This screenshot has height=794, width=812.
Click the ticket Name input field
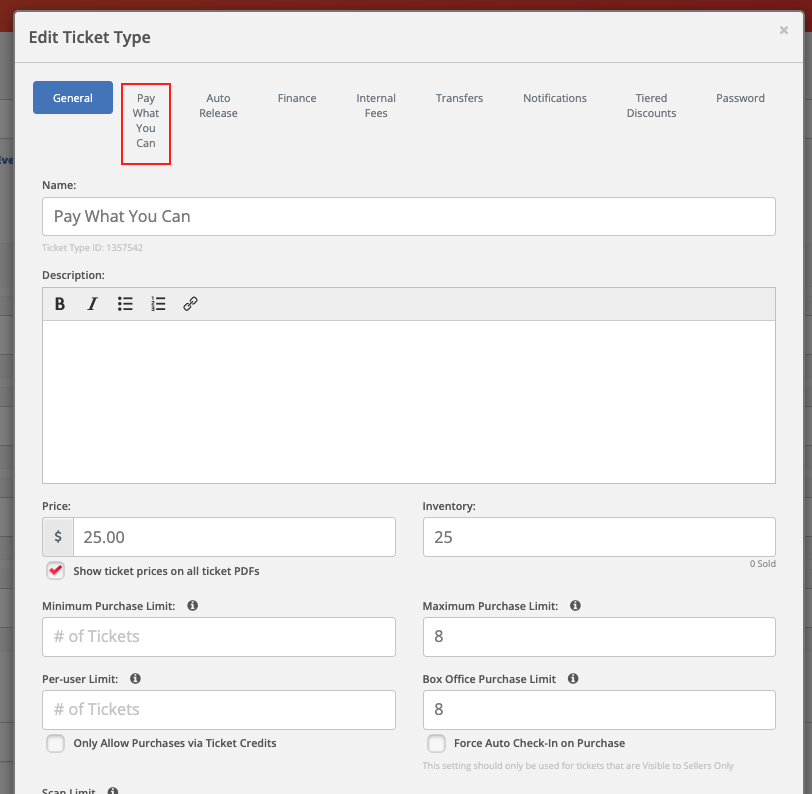(408, 216)
